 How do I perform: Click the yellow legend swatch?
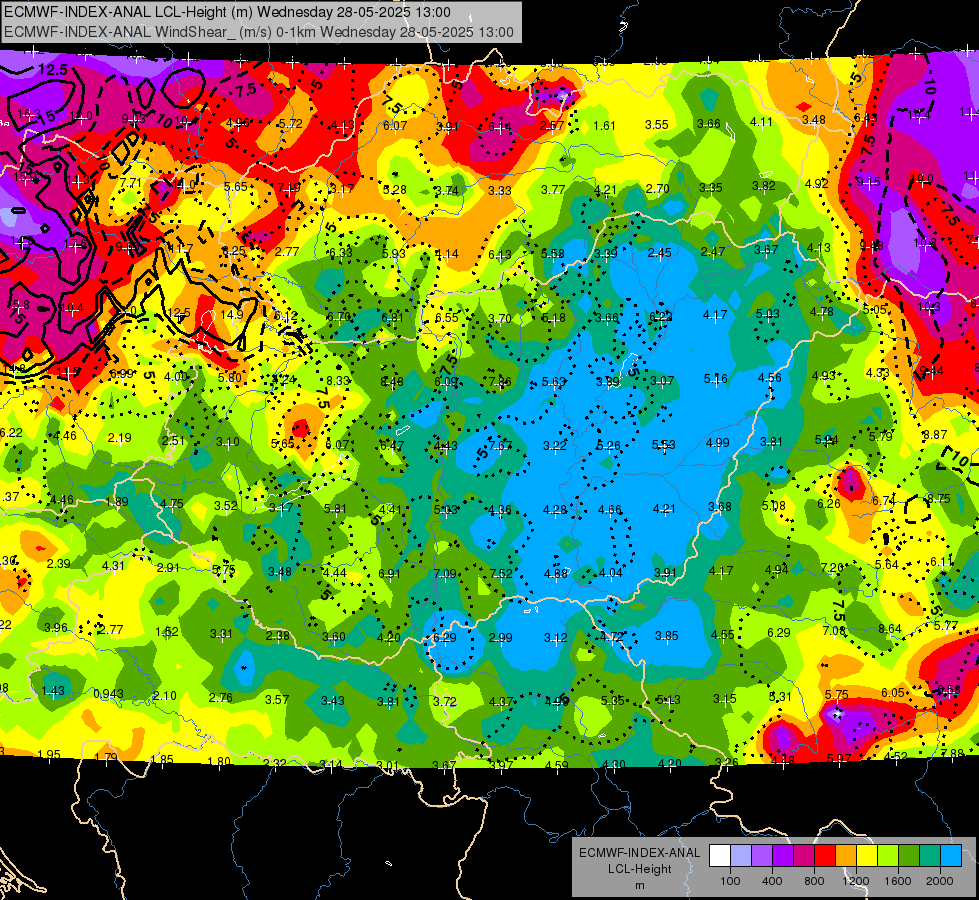pos(867,856)
